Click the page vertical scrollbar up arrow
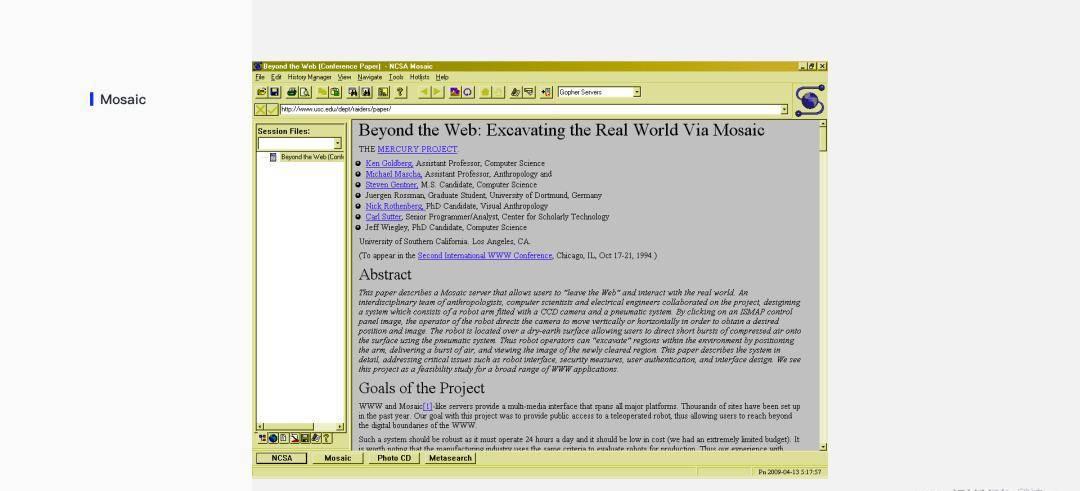Viewport: 1080px width, 491px height. 822,124
